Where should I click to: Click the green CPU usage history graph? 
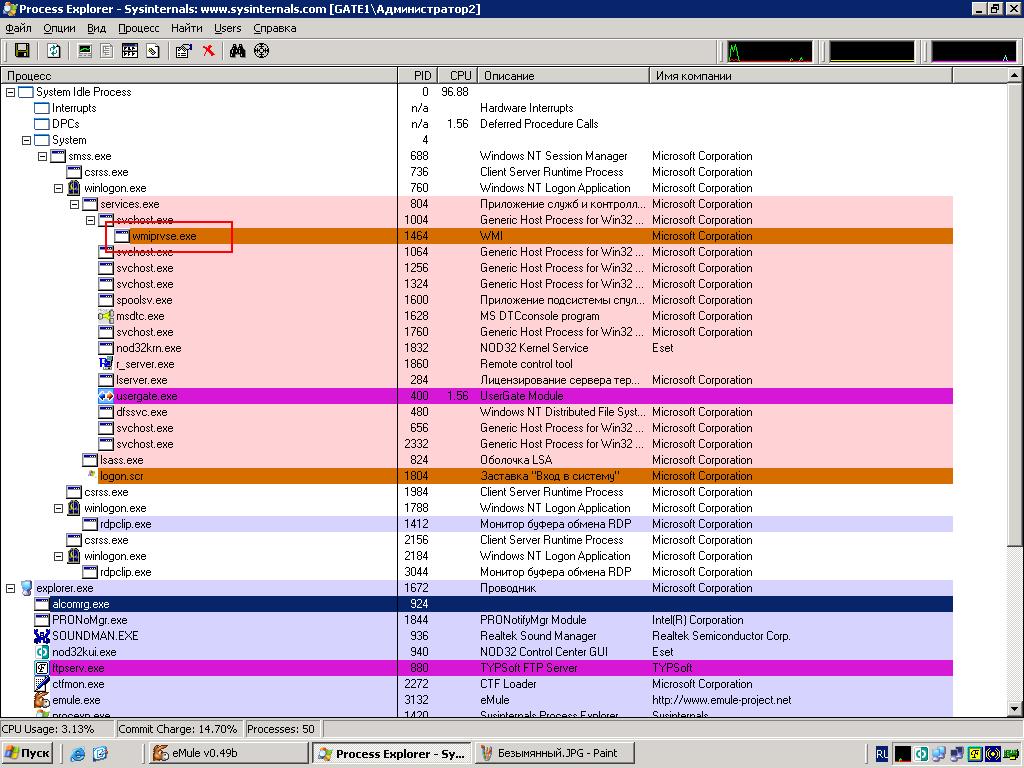tap(769, 51)
